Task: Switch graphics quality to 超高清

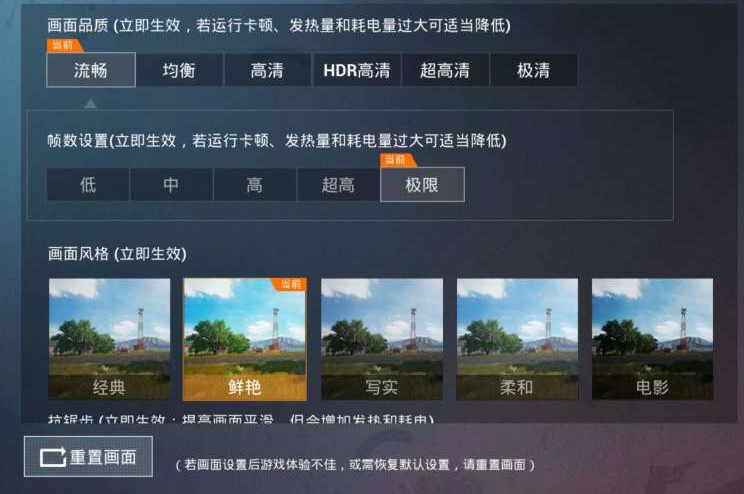Action: (x=445, y=70)
